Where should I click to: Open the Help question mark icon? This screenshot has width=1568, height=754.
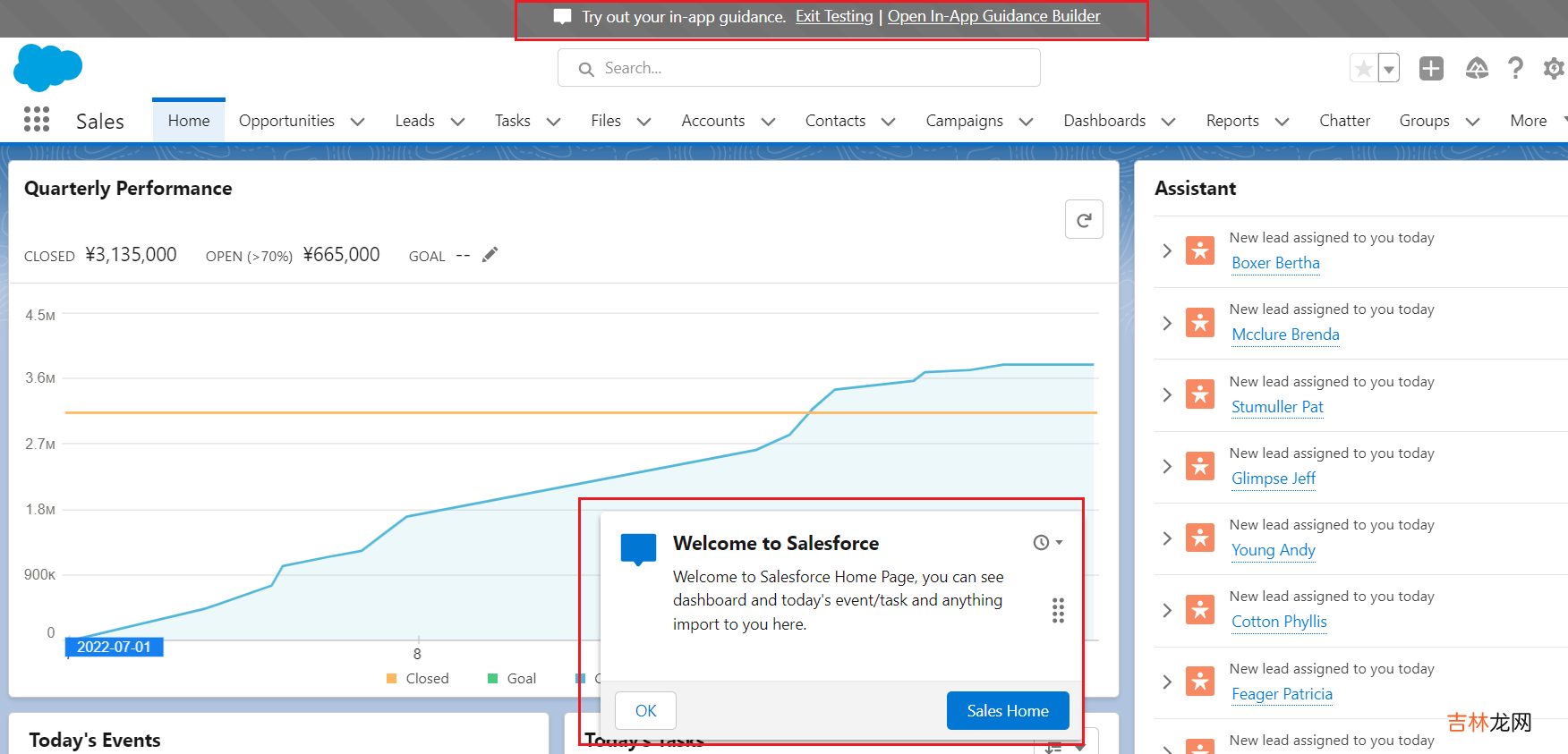tap(1515, 68)
